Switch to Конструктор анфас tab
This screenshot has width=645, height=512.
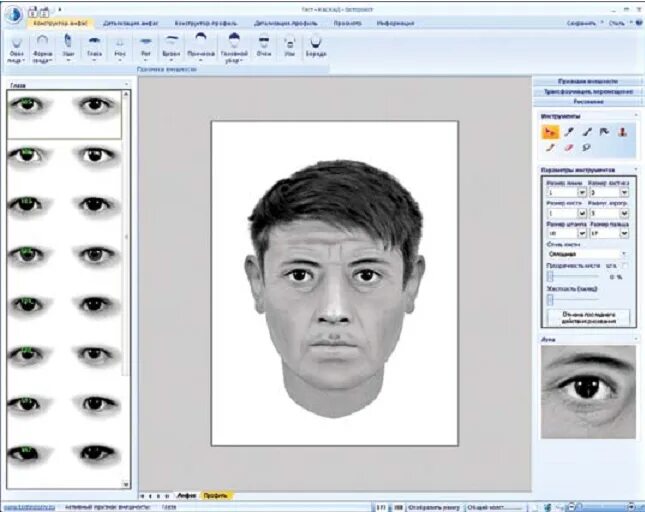(x=60, y=23)
